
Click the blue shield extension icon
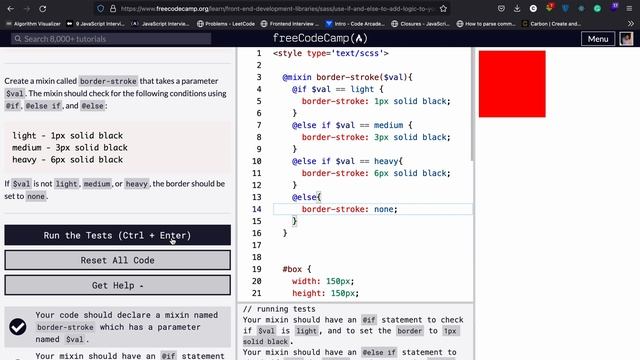565,9
